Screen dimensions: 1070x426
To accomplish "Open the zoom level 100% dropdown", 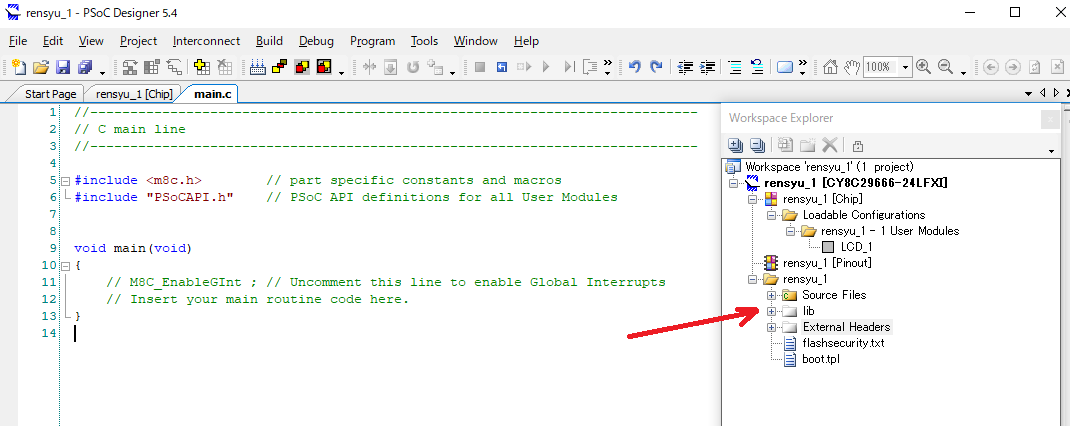I will 906,67.
